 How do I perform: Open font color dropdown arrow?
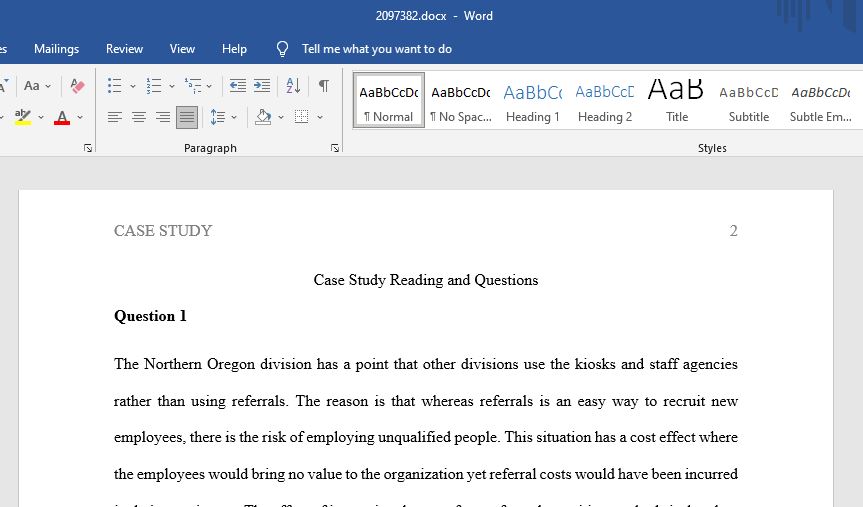[x=80, y=117]
